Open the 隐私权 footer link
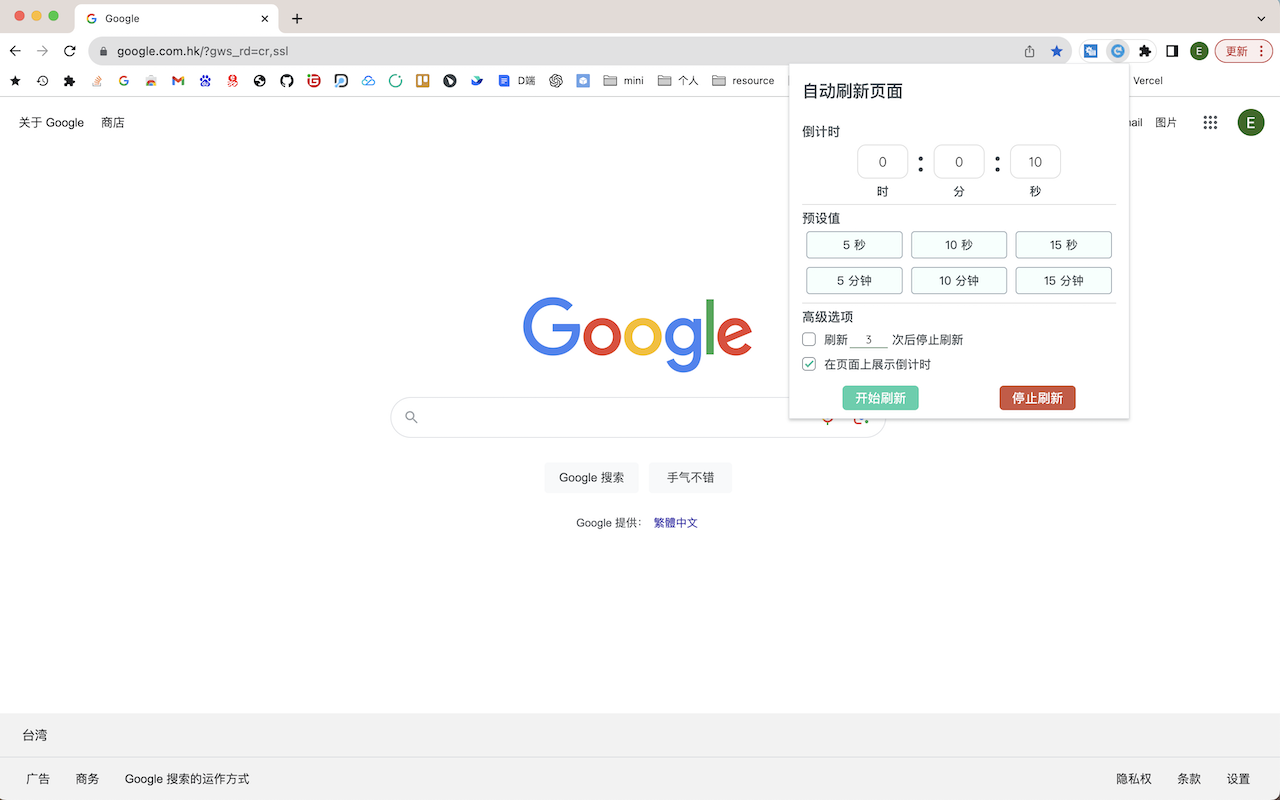The image size is (1280, 800). pyautogui.click(x=1134, y=778)
